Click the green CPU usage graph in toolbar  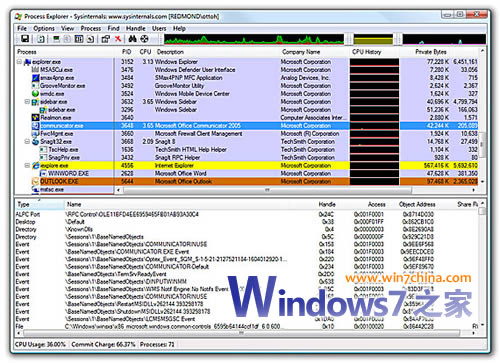pyautogui.click(x=254, y=39)
